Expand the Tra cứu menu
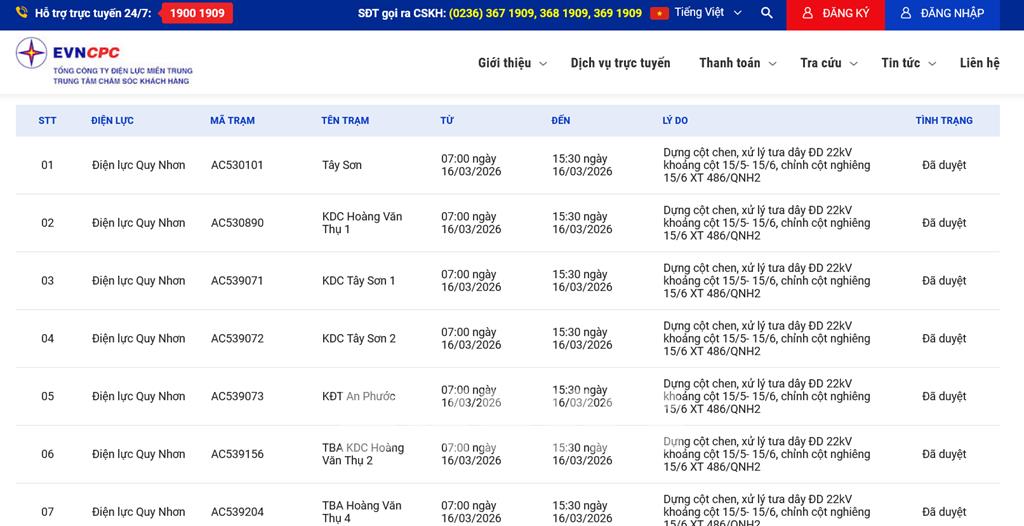Image resolution: width=1024 pixels, height=526 pixels. (829, 63)
